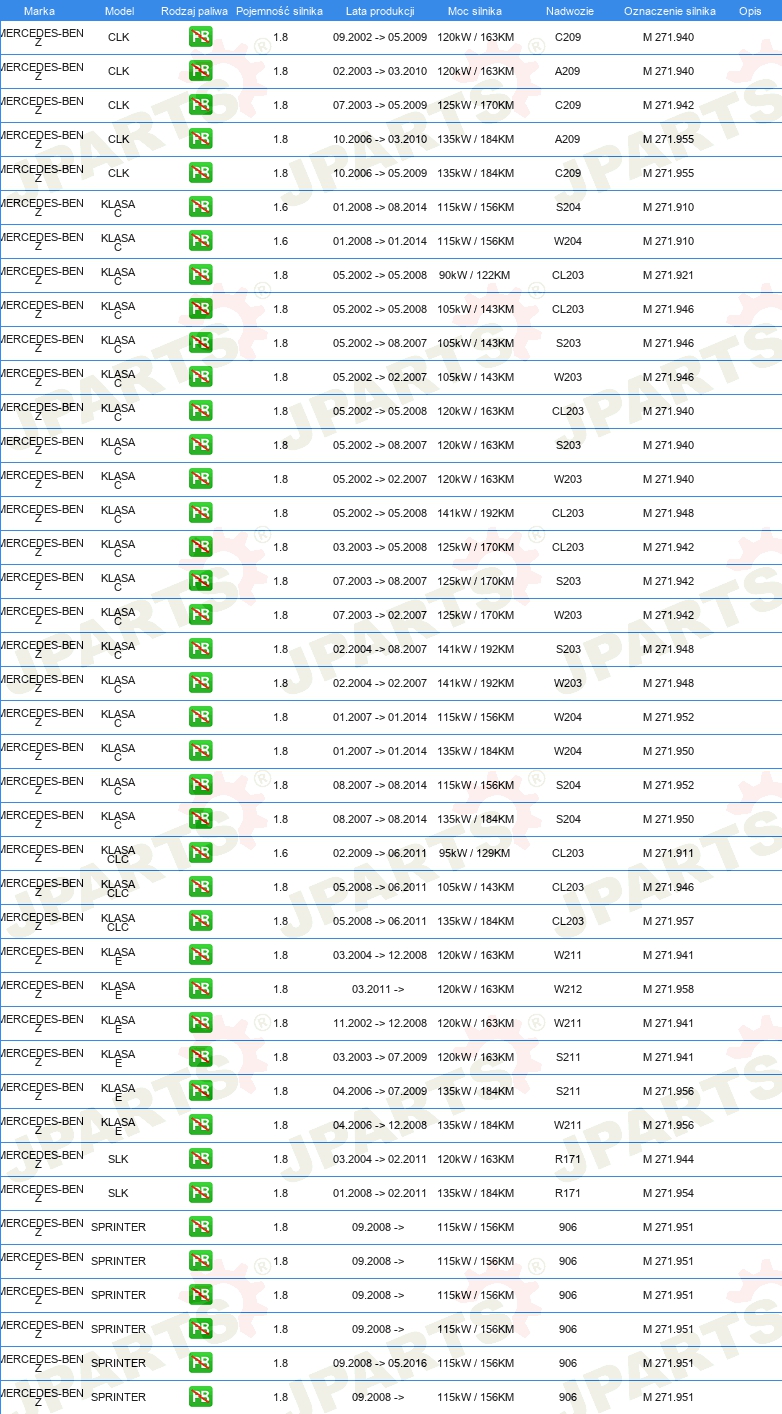Click fuel icon in S211 M 271.956 row
This screenshot has width=782, height=1414.
point(200,1091)
